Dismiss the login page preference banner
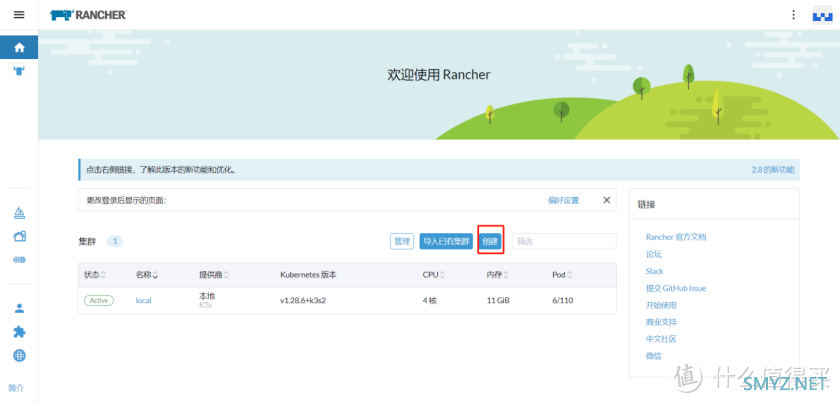840x403 pixels. [x=606, y=200]
